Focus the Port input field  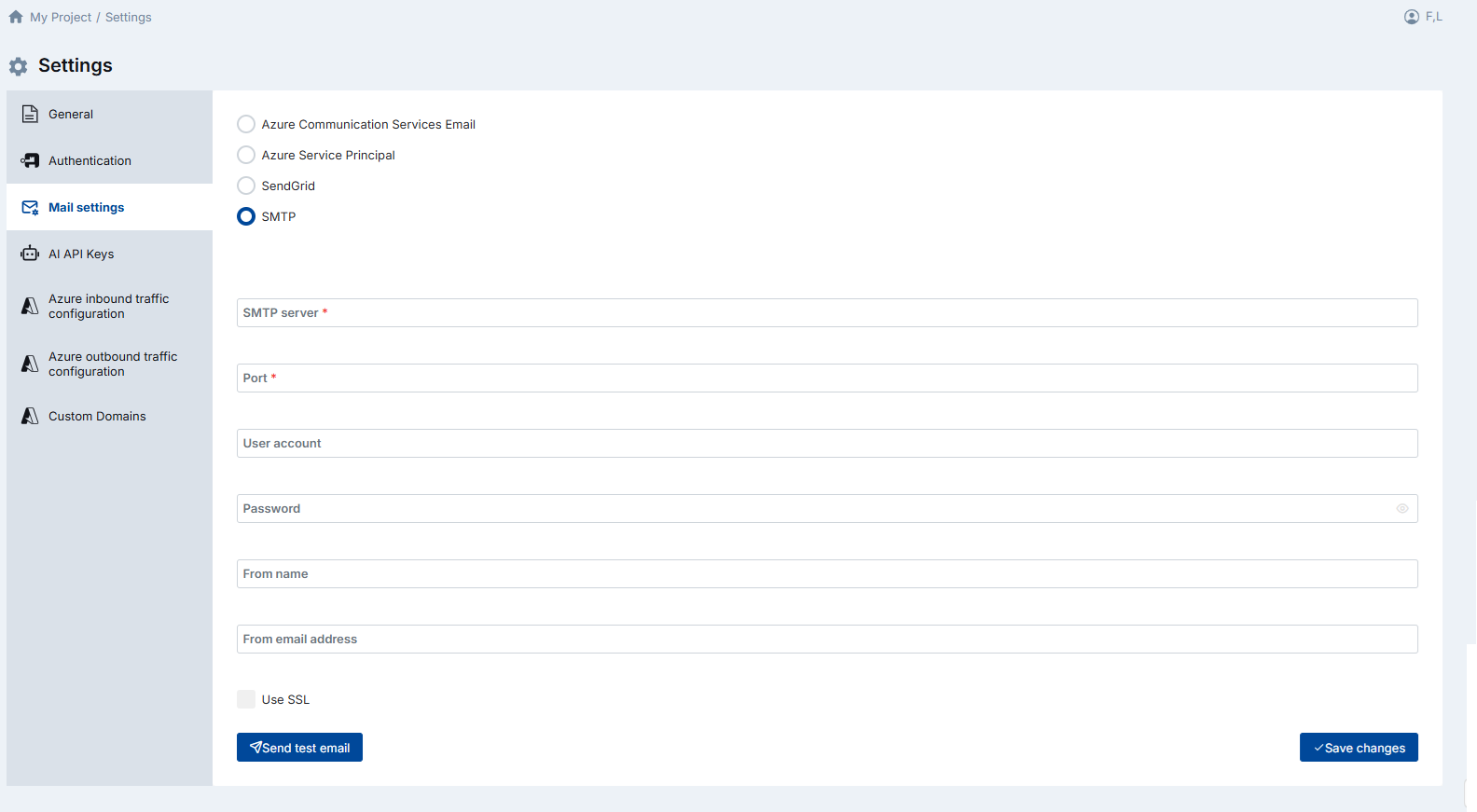(x=827, y=378)
